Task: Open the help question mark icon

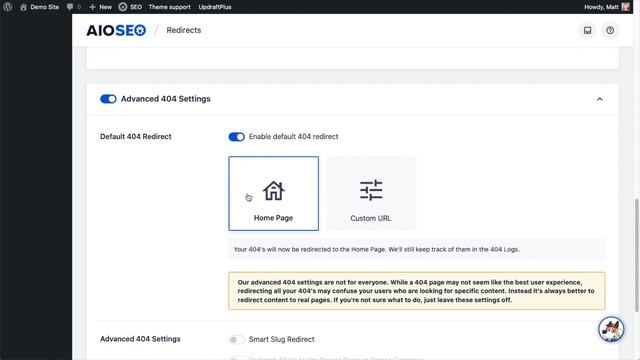Action: coord(610,30)
